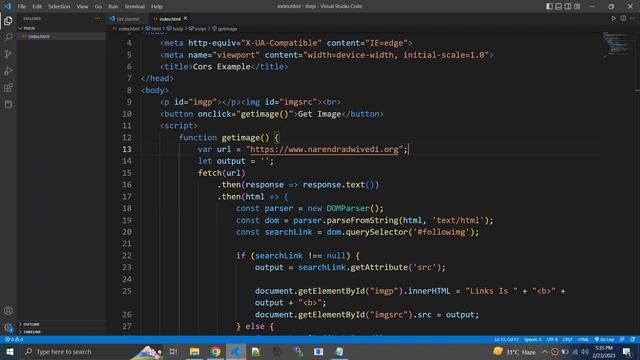This screenshot has width=640, height=360.
Task: Open the errors and warnings status item
Action: click(x=13, y=340)
